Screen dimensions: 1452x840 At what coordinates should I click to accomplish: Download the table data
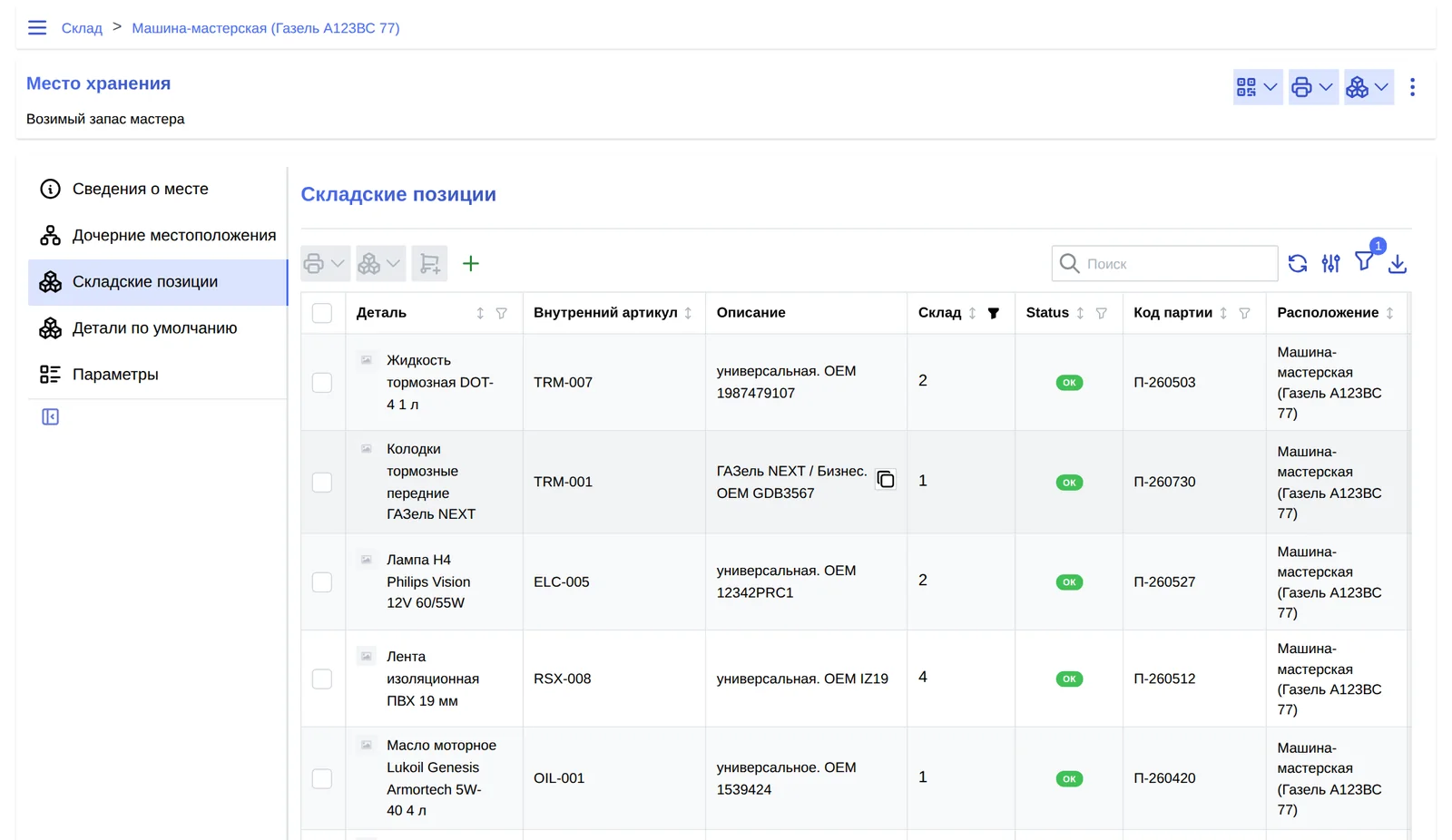1398,264
